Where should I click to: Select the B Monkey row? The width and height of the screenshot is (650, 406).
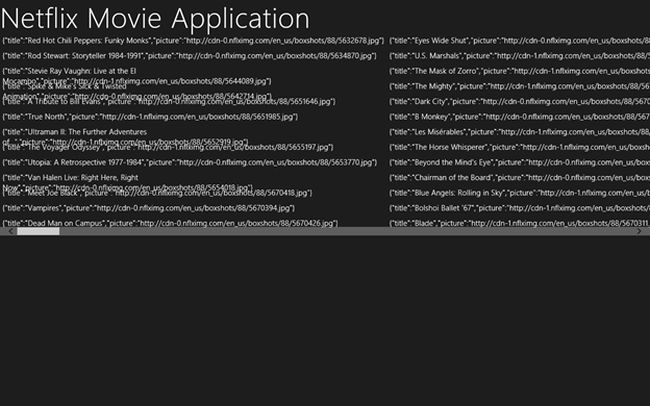pos(519,117)
